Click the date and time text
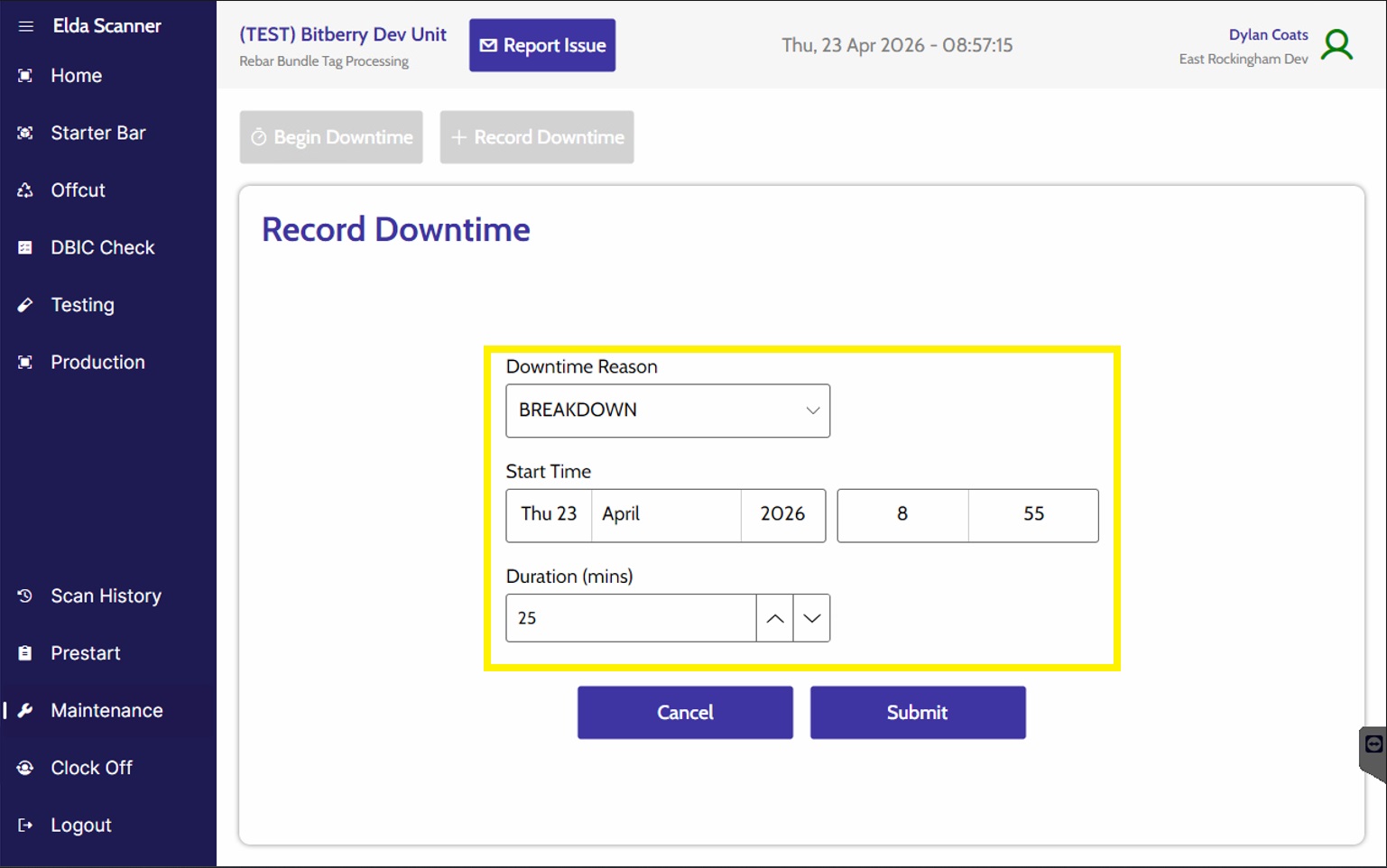Screen dimensions: 1387x868 897,45
